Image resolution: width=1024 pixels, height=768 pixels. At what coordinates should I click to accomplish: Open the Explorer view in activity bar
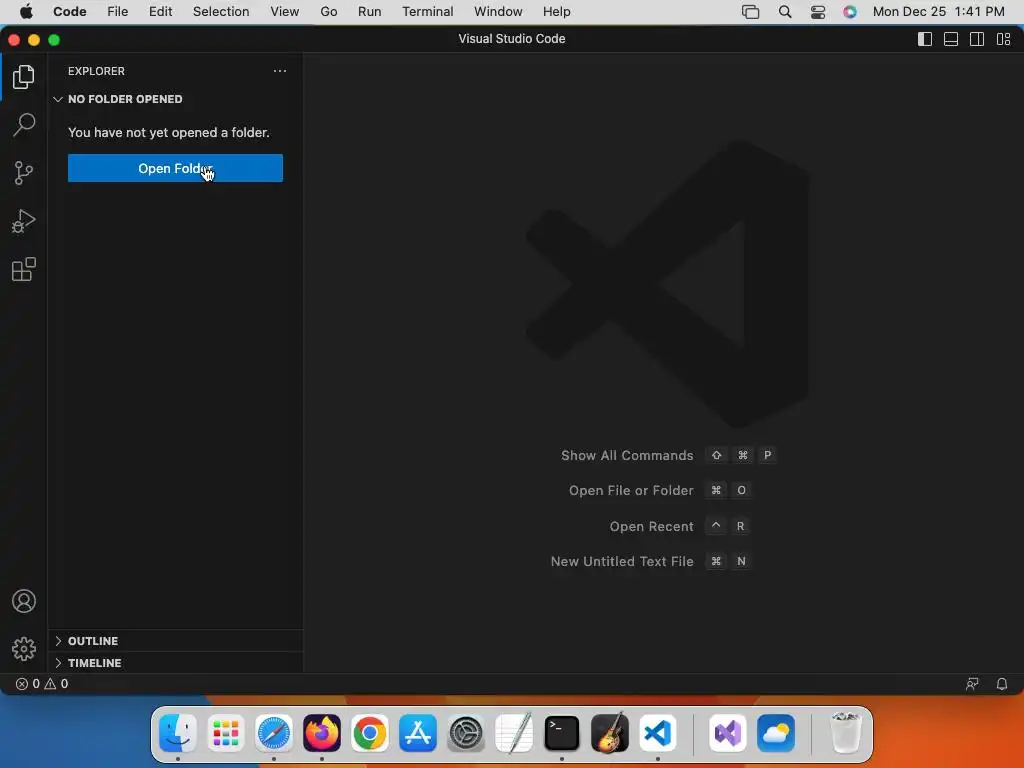pos(24,77)
